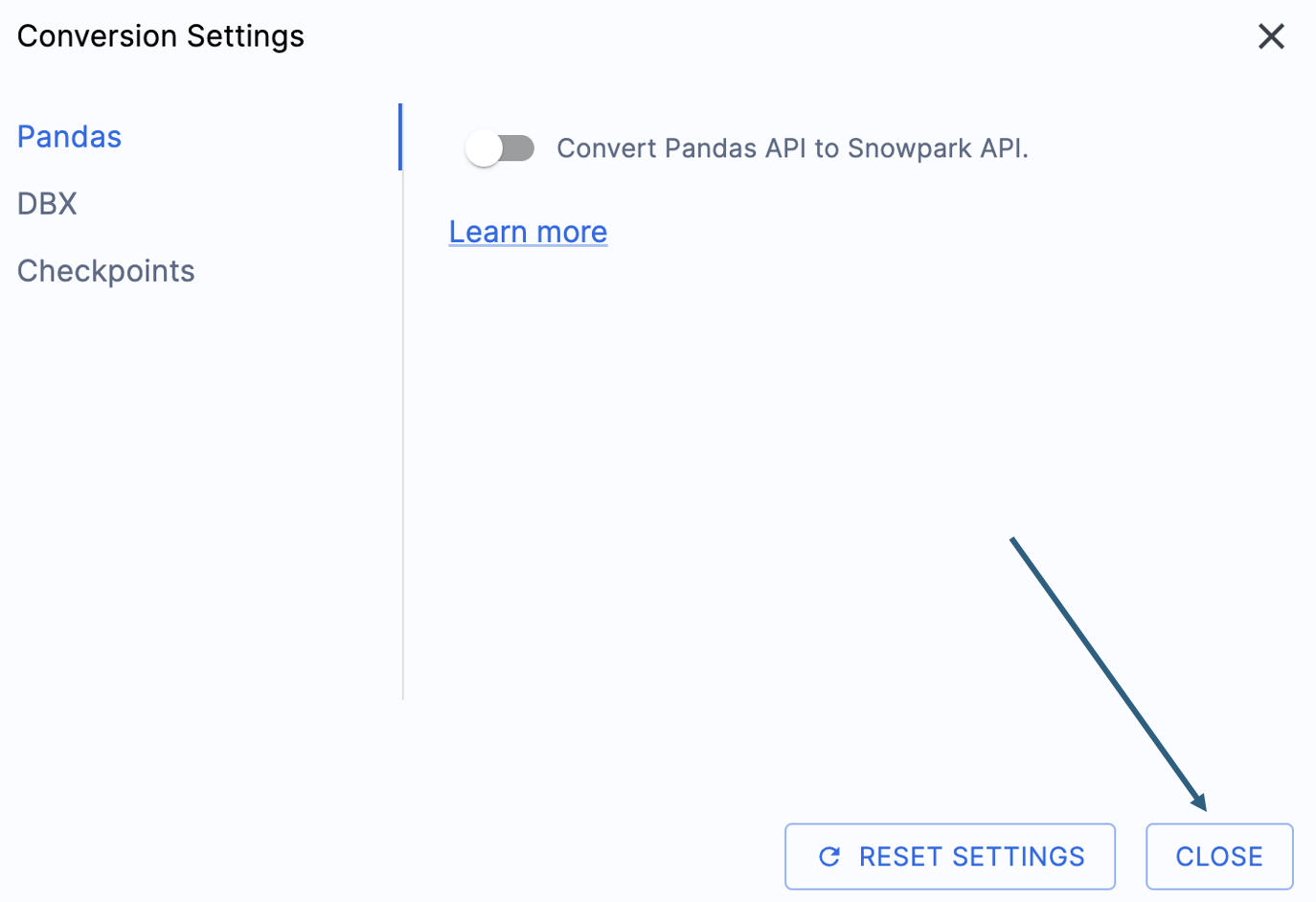This screenshot has width=1316, height=902.
Task: Follow the underlined Learn more hyperlink
Action: pos(527,231)
